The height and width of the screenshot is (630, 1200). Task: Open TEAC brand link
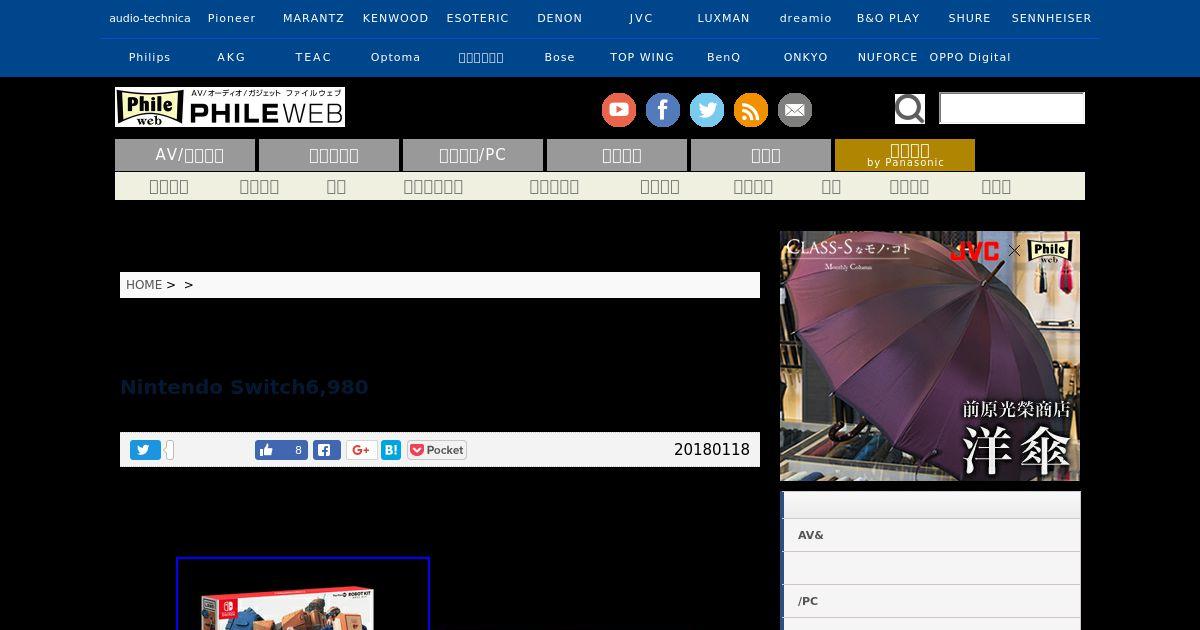click(314, 57)
